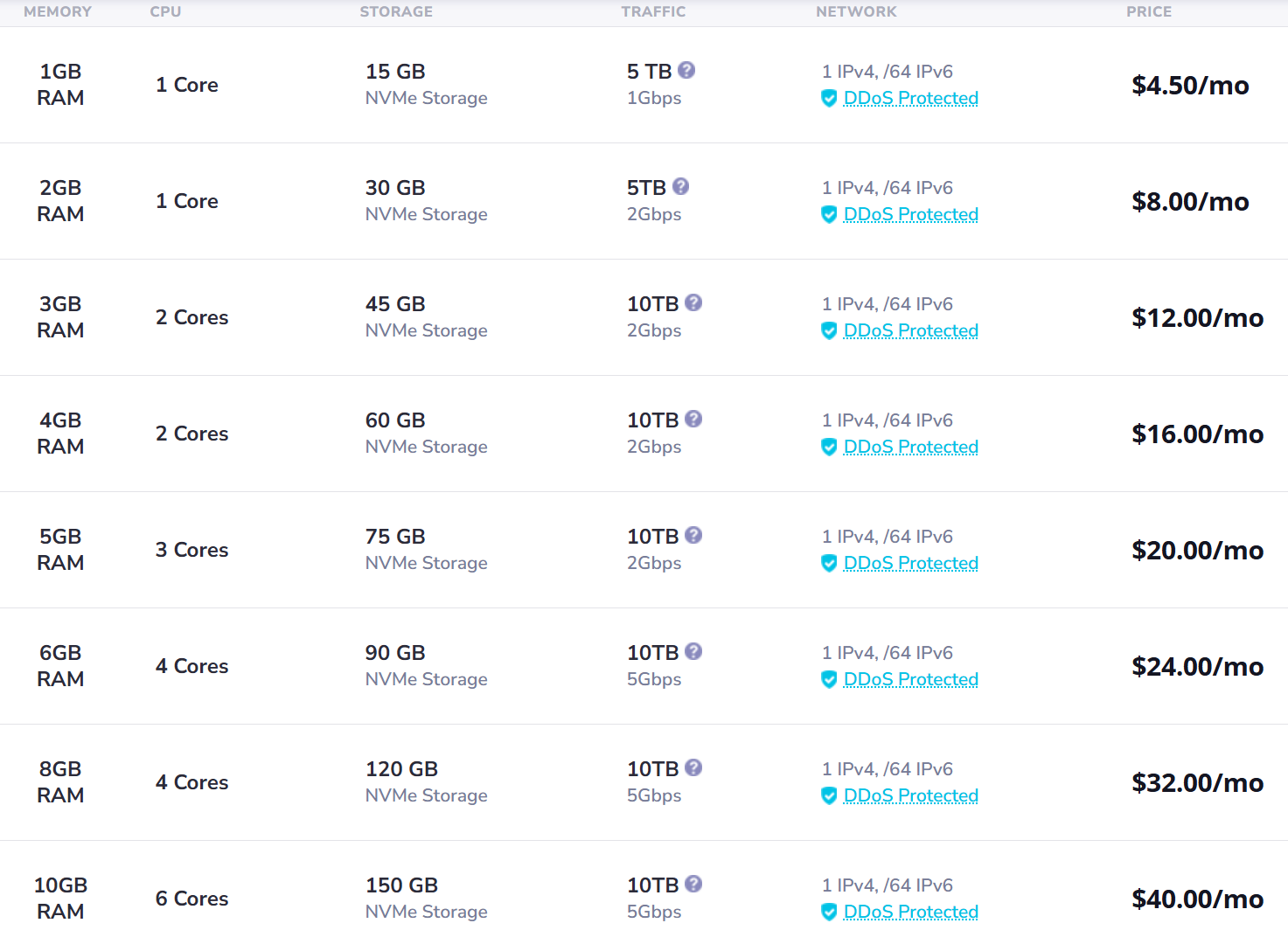Follow the DDoS Protected link on the 4GB plan
The image size is (1288, 944).
(911, 447)
